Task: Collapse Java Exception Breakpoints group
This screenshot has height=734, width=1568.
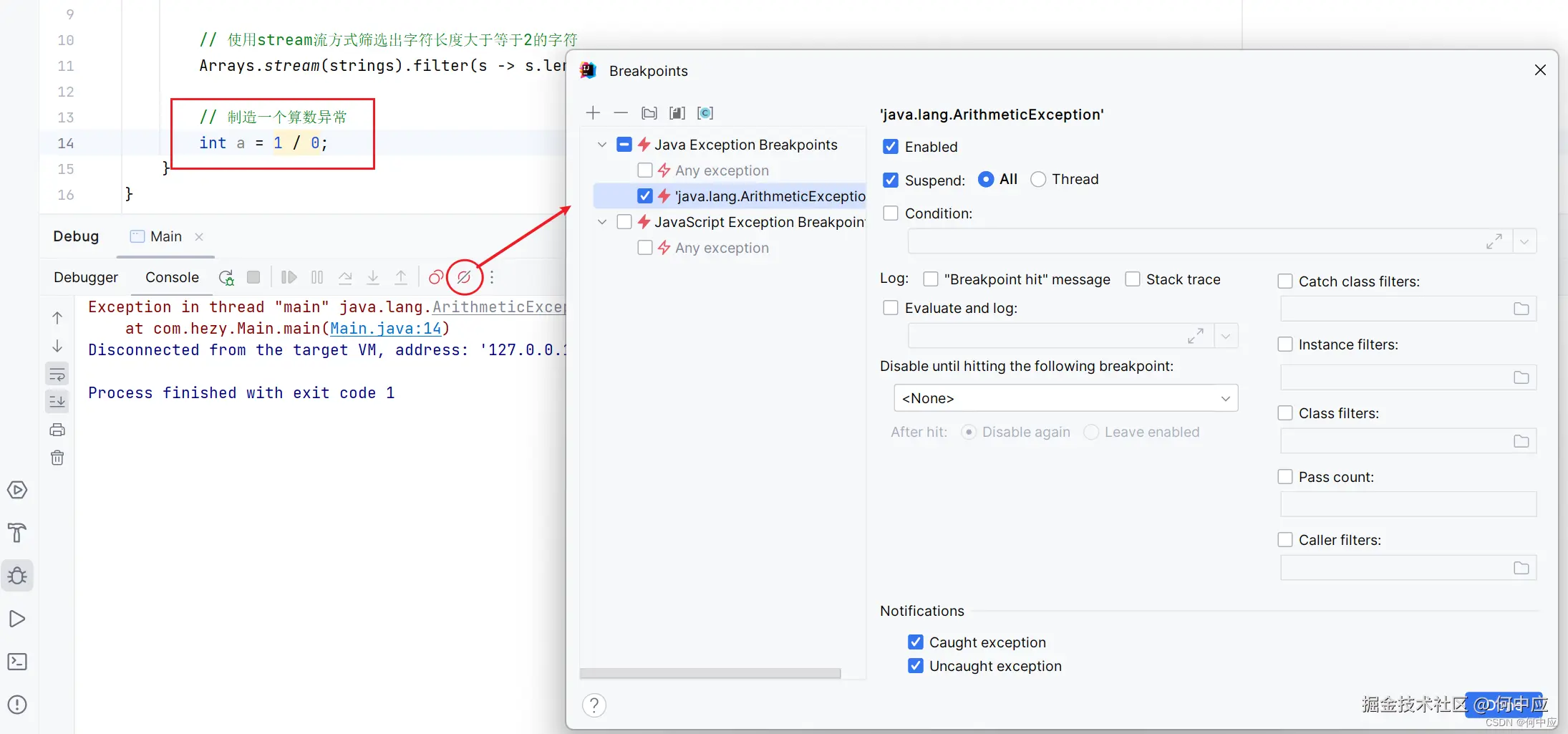Action: 602,145
